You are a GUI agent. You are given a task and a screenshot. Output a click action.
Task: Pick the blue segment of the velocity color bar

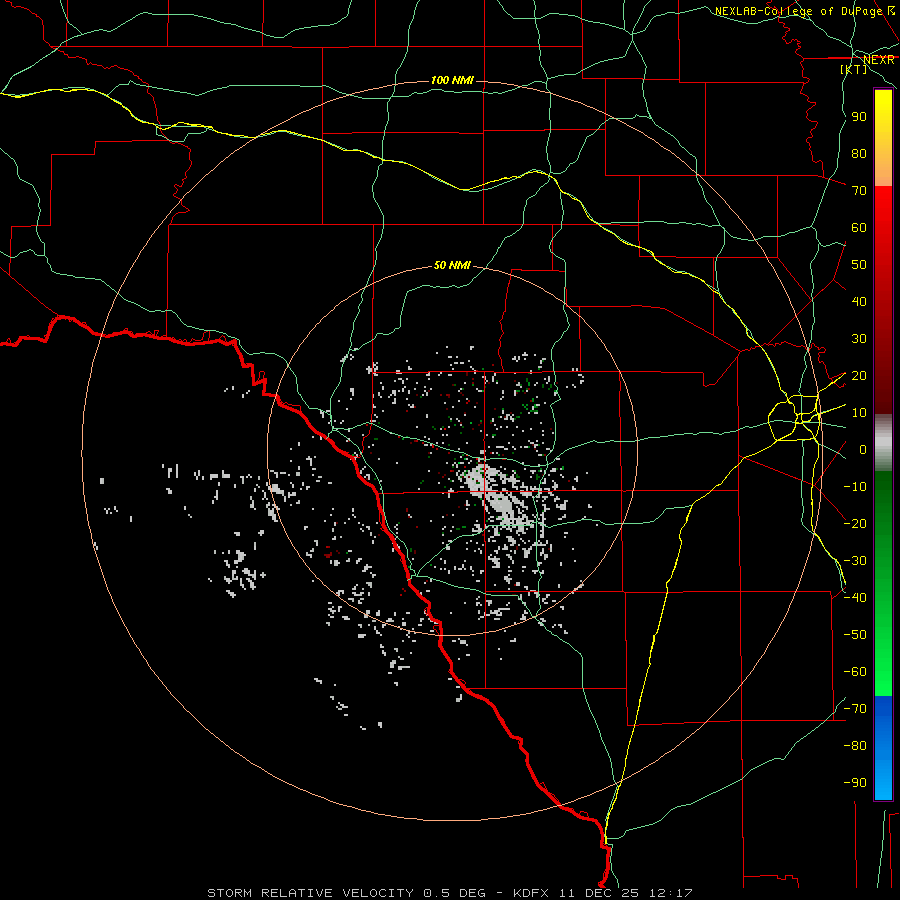click(883, 748)
